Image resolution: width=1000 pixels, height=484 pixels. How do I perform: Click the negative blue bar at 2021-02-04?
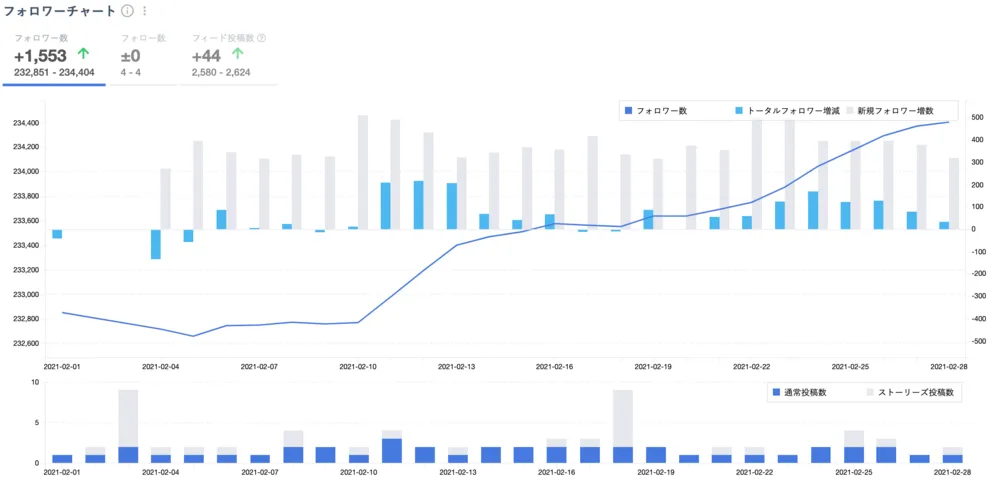click(x=156, y=244)
